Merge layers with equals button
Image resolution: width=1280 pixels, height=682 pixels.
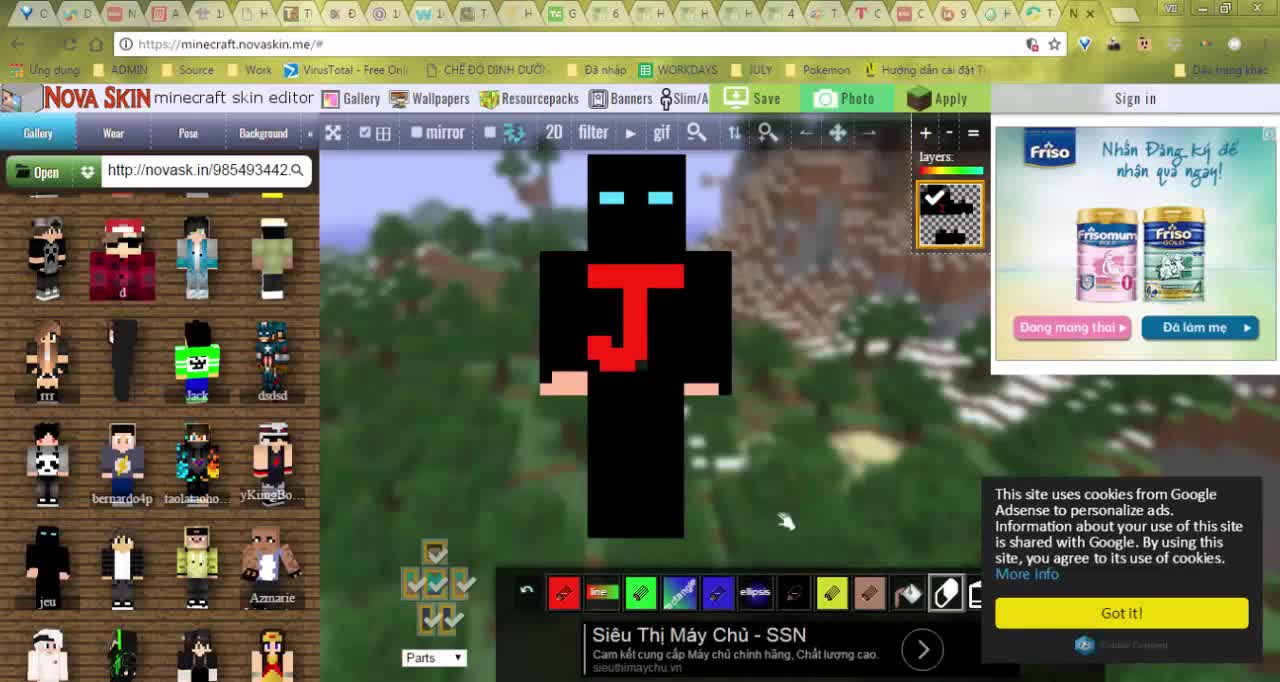[x=973, y=133]
